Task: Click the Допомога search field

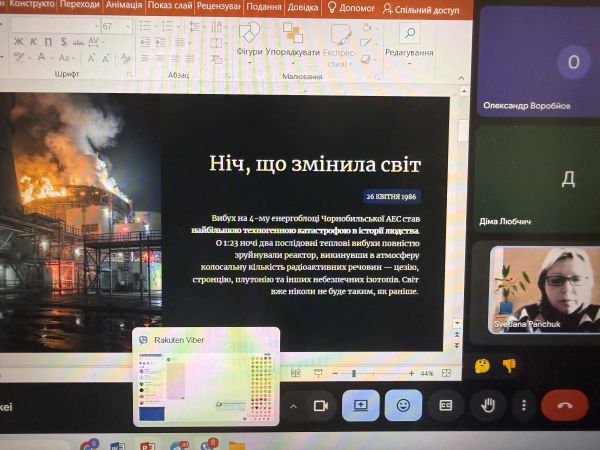Action: 351,8
